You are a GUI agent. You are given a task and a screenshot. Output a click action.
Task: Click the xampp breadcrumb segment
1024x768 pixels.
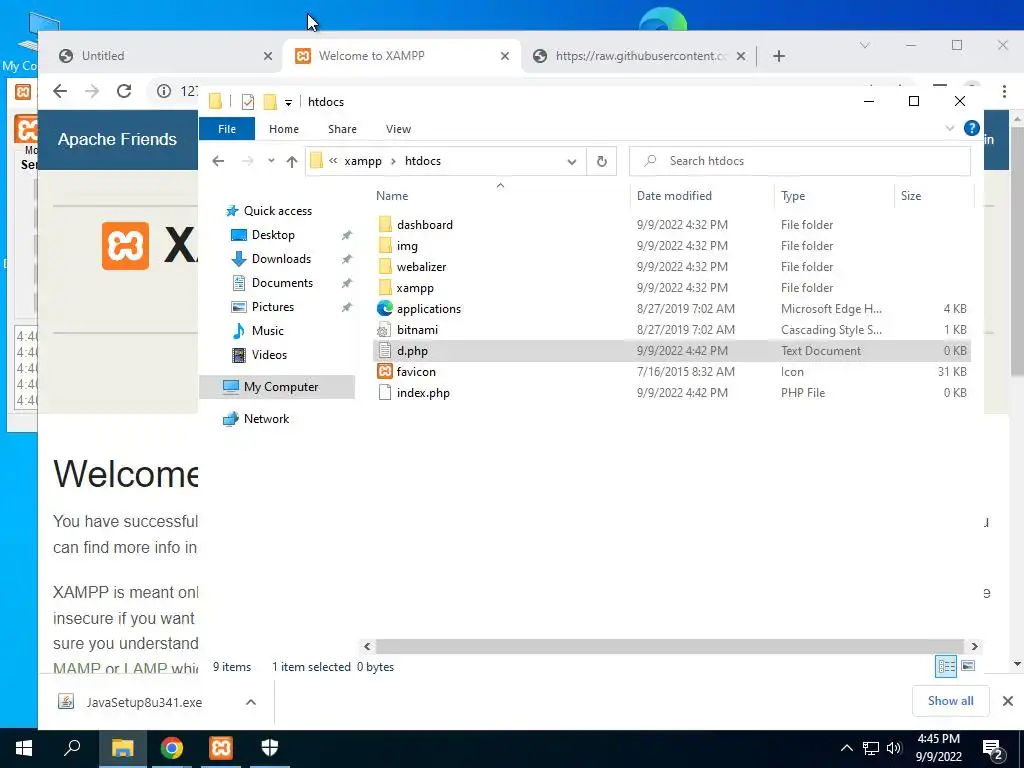tap(362, 161)
